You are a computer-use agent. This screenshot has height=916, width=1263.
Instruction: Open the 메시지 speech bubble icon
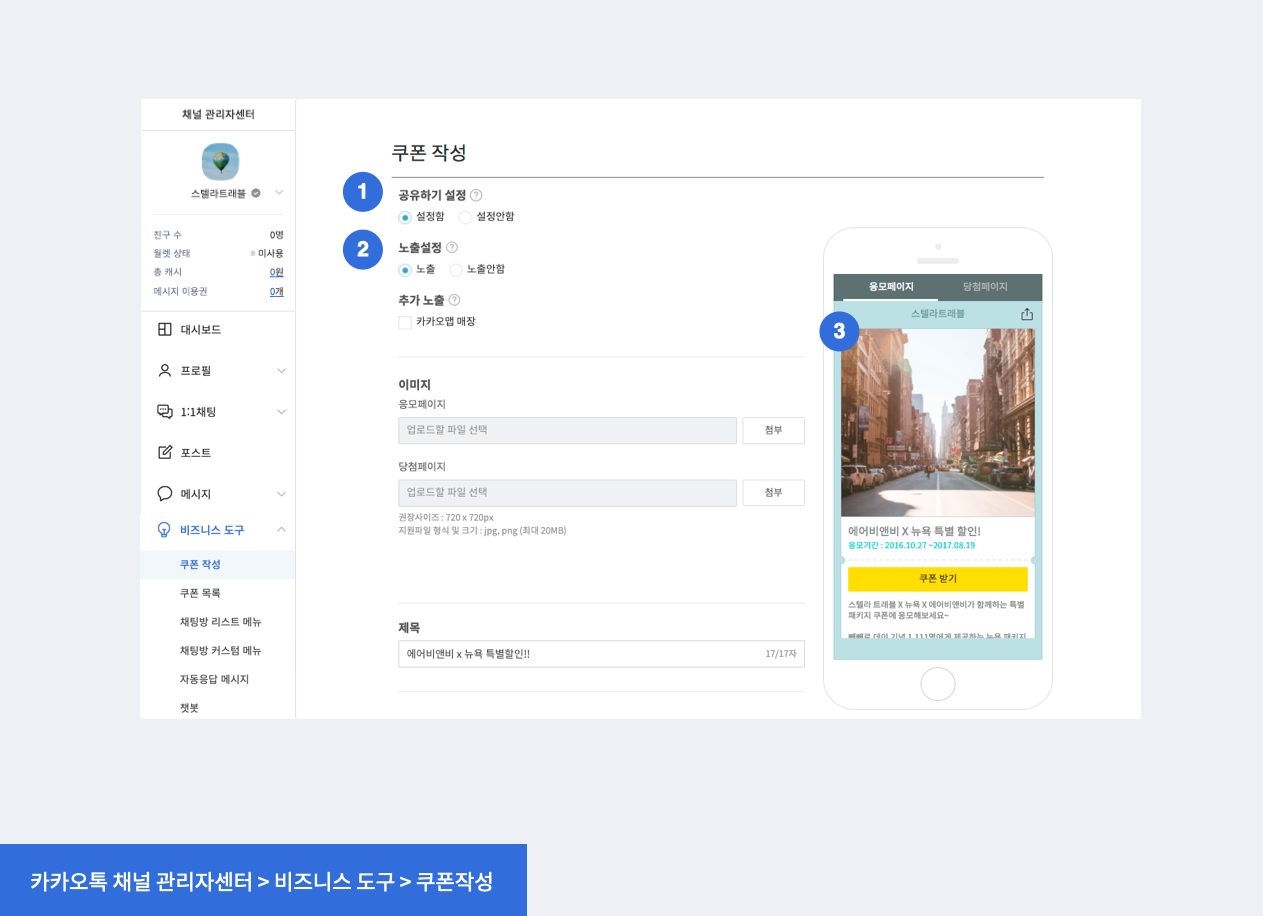pyautogui.click(x=165, y=493)
